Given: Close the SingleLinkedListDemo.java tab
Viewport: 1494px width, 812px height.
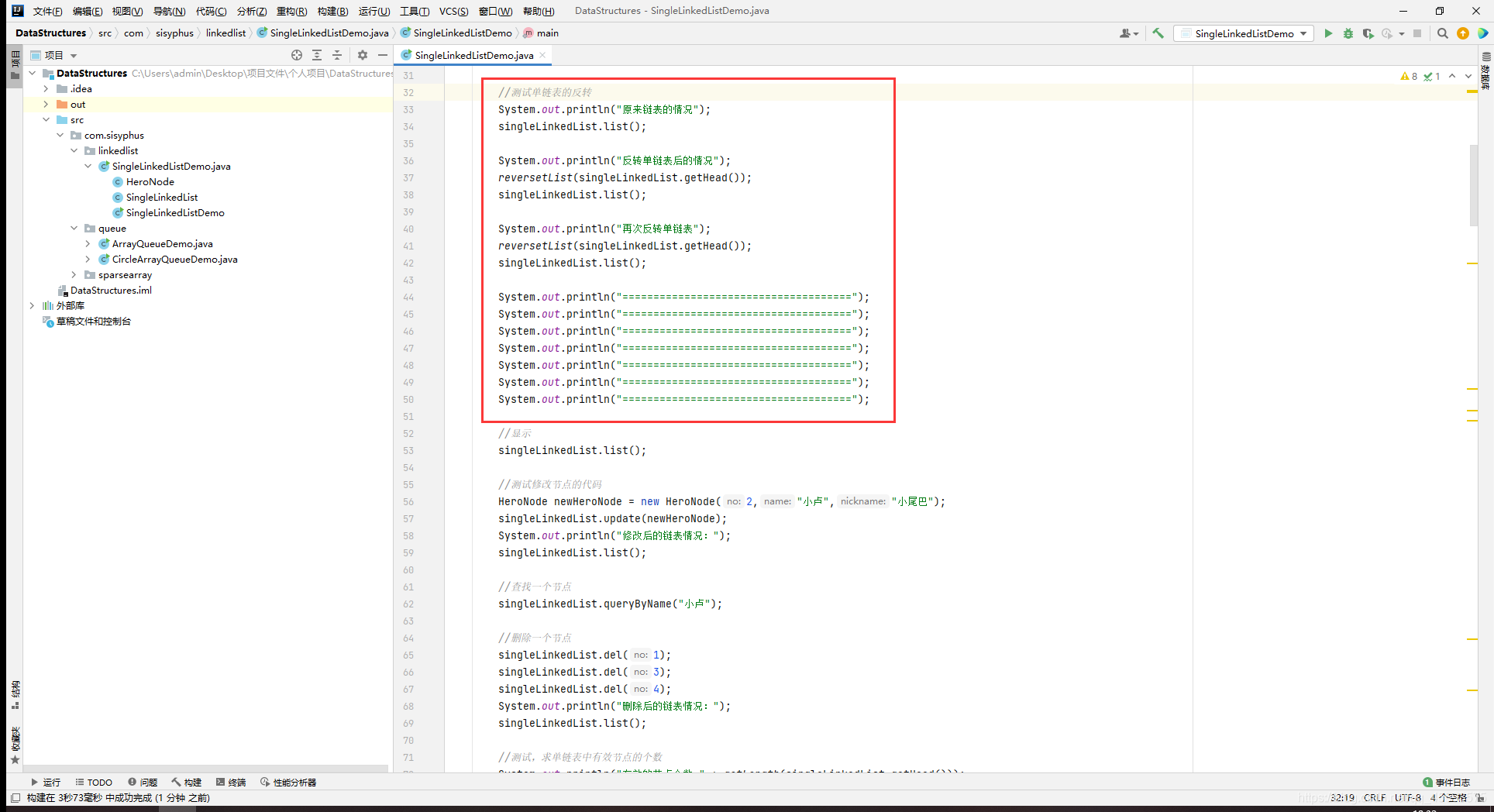Looking at the screenshot, I should (542, 55).
